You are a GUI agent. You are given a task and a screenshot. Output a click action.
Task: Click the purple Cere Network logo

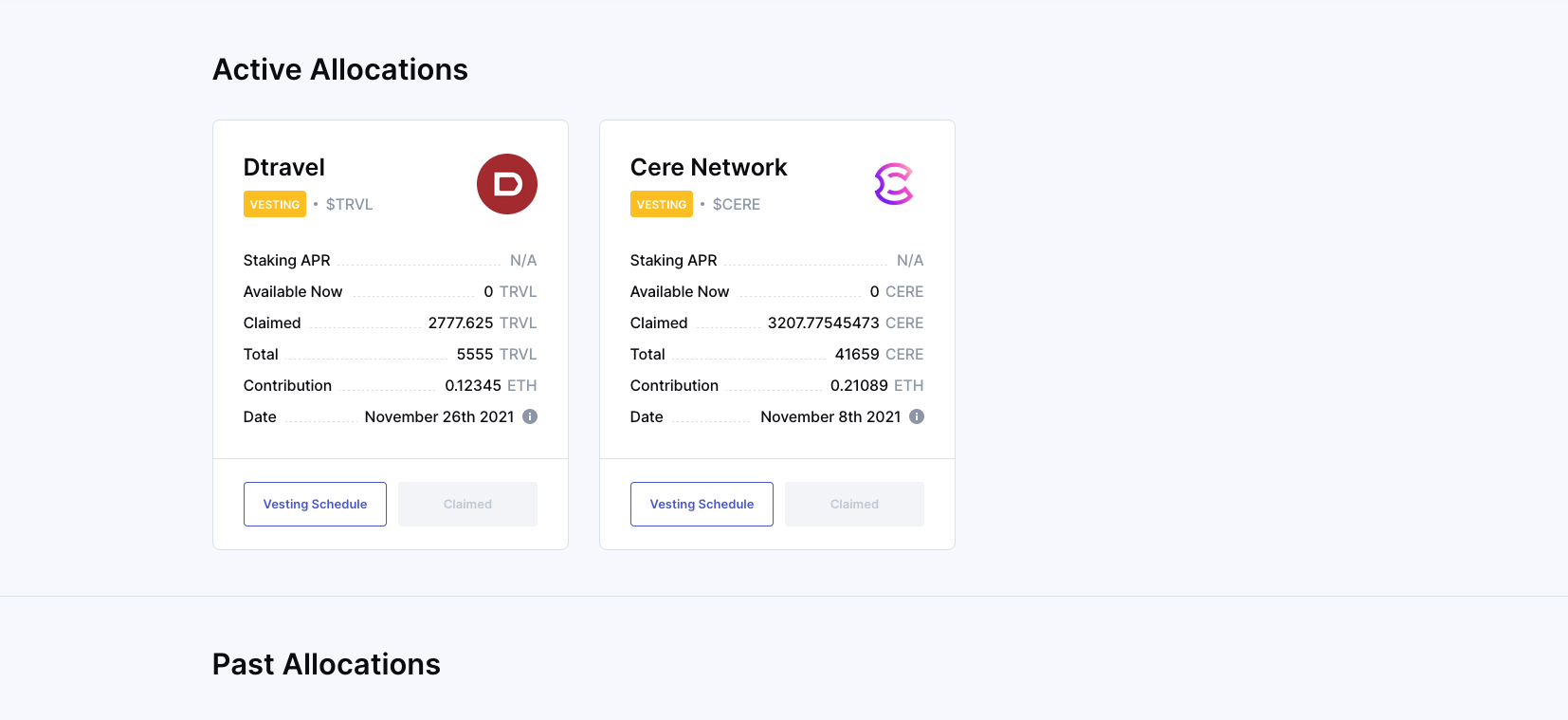[893, 184]
